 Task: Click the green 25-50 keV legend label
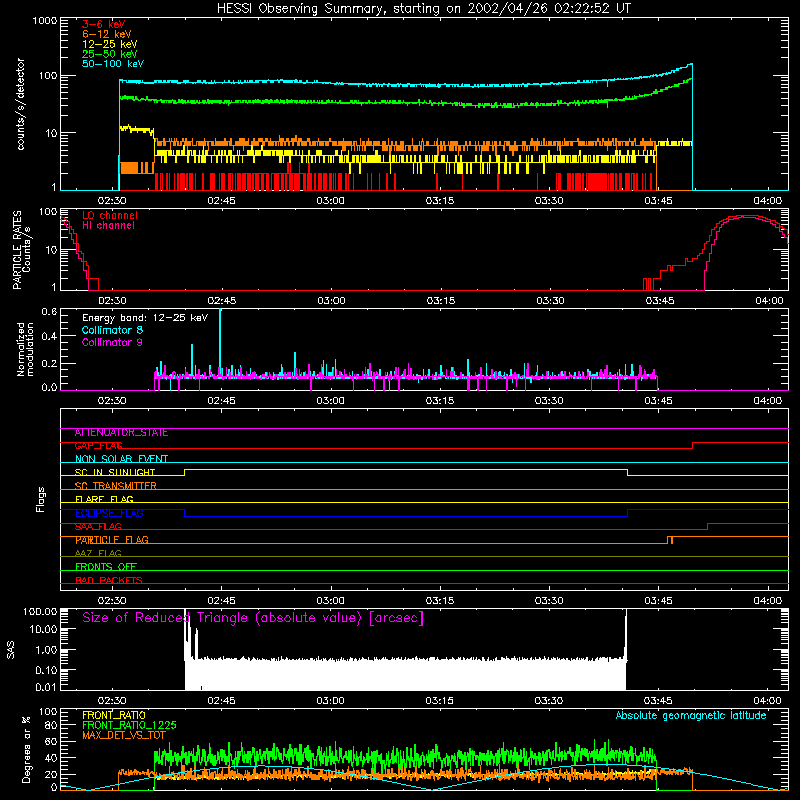[x=110, y=54]
